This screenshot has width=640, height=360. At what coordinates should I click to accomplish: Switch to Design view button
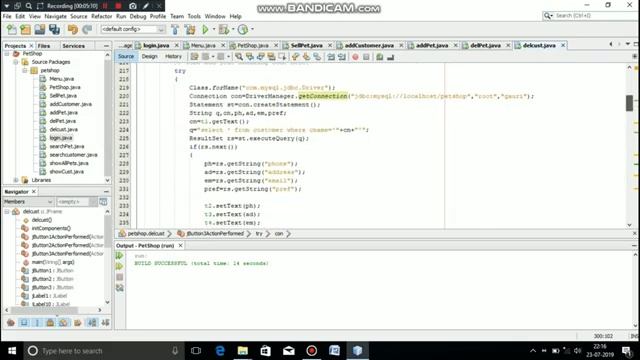pyautogui.click(x=149, y=56)
